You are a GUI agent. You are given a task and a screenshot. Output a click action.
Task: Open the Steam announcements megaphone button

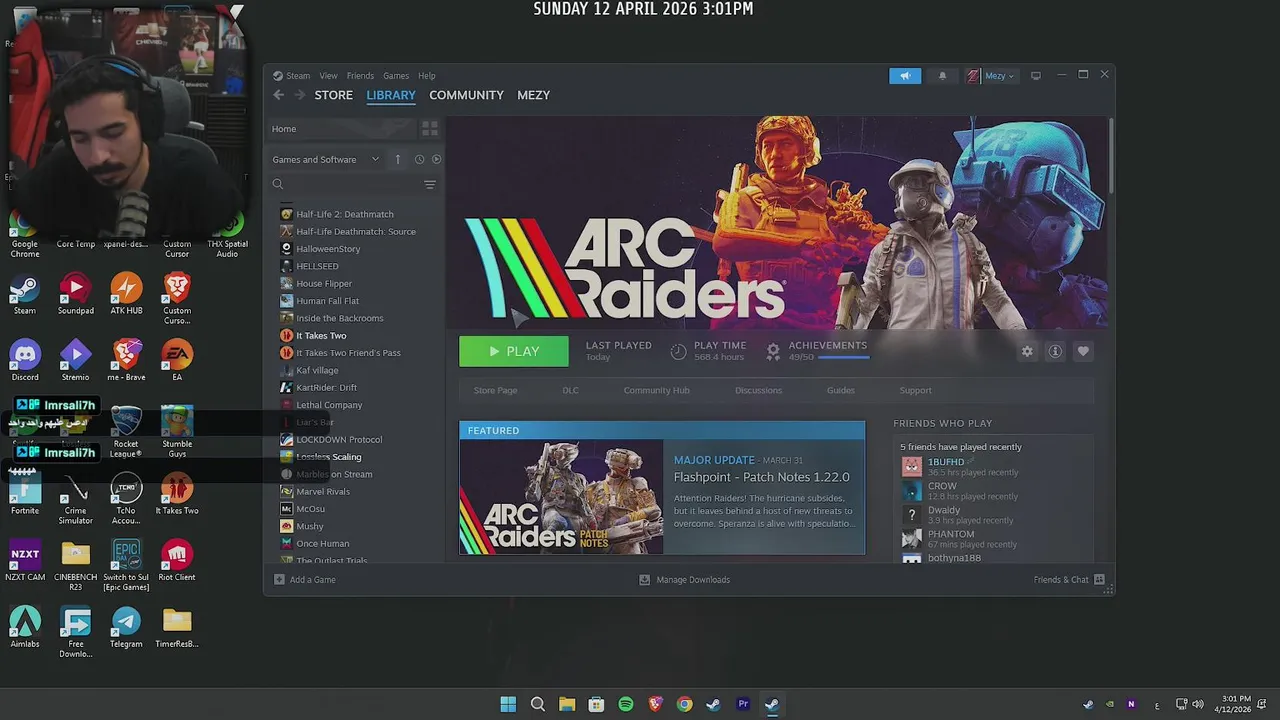pos(905,76)
